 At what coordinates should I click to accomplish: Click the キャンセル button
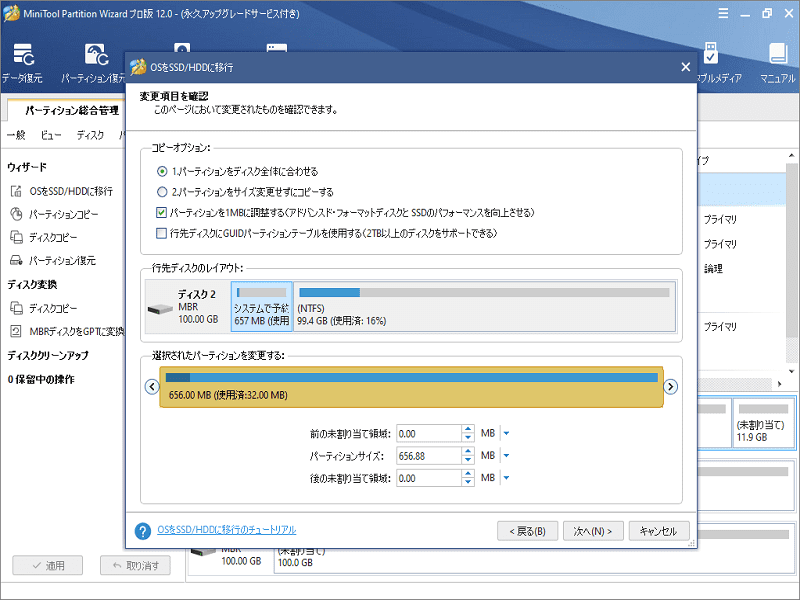(659, 531)
